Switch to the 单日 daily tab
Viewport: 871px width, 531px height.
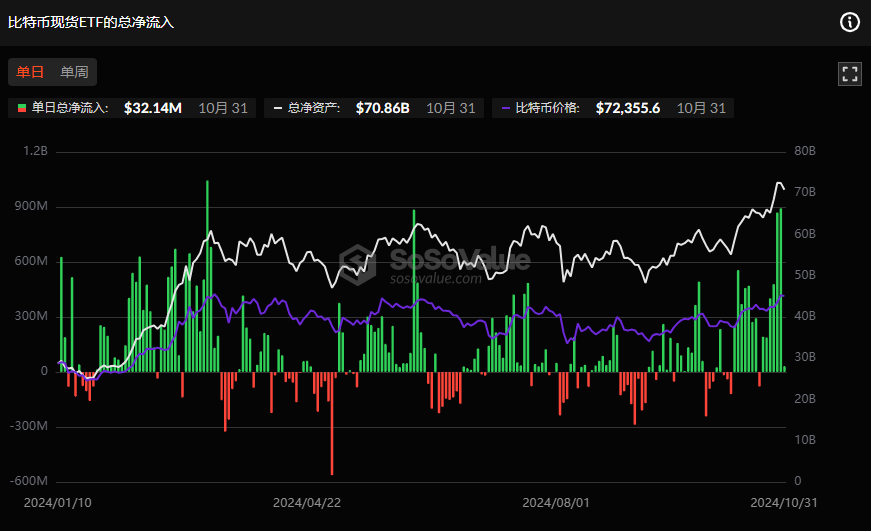(x=30, y=72)
